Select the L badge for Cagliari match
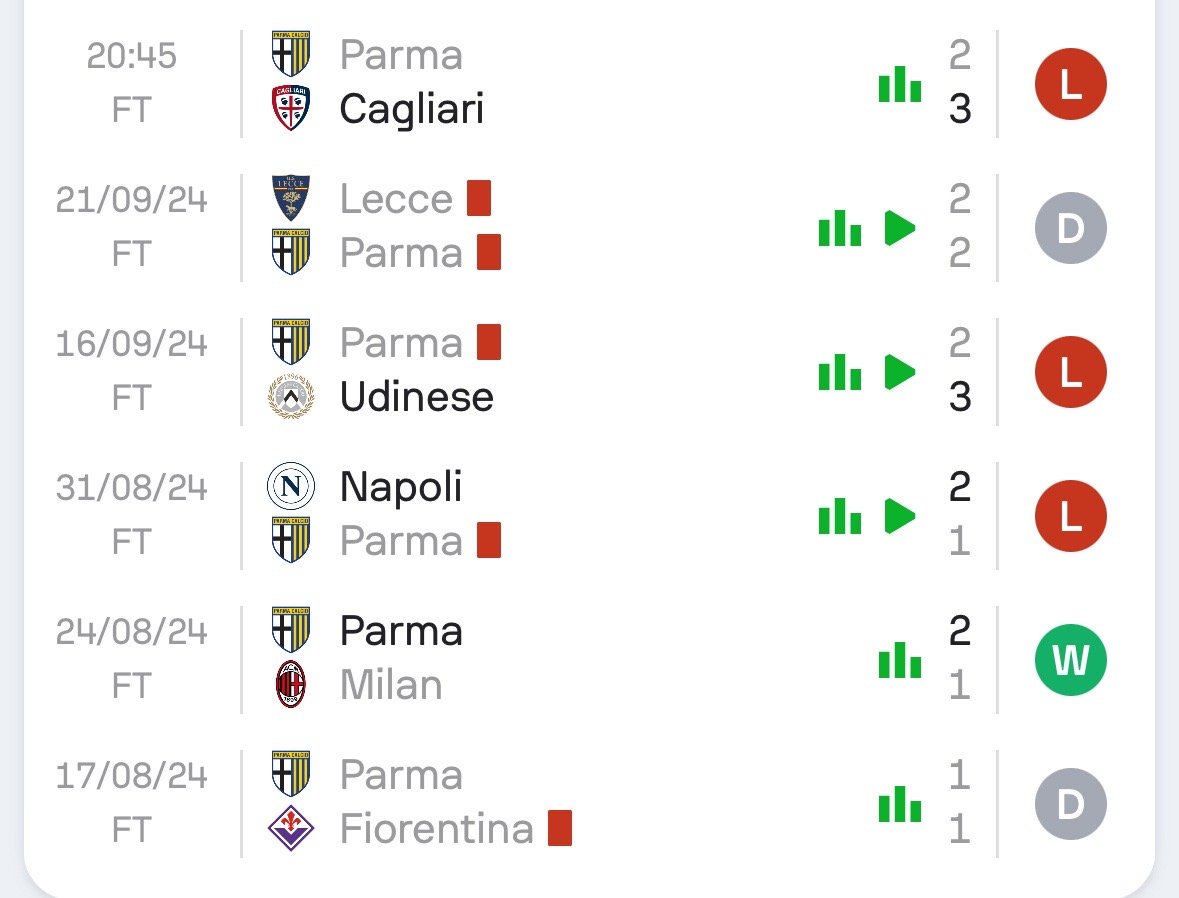The image size is (1179, 898). [x=1070, y=84]
